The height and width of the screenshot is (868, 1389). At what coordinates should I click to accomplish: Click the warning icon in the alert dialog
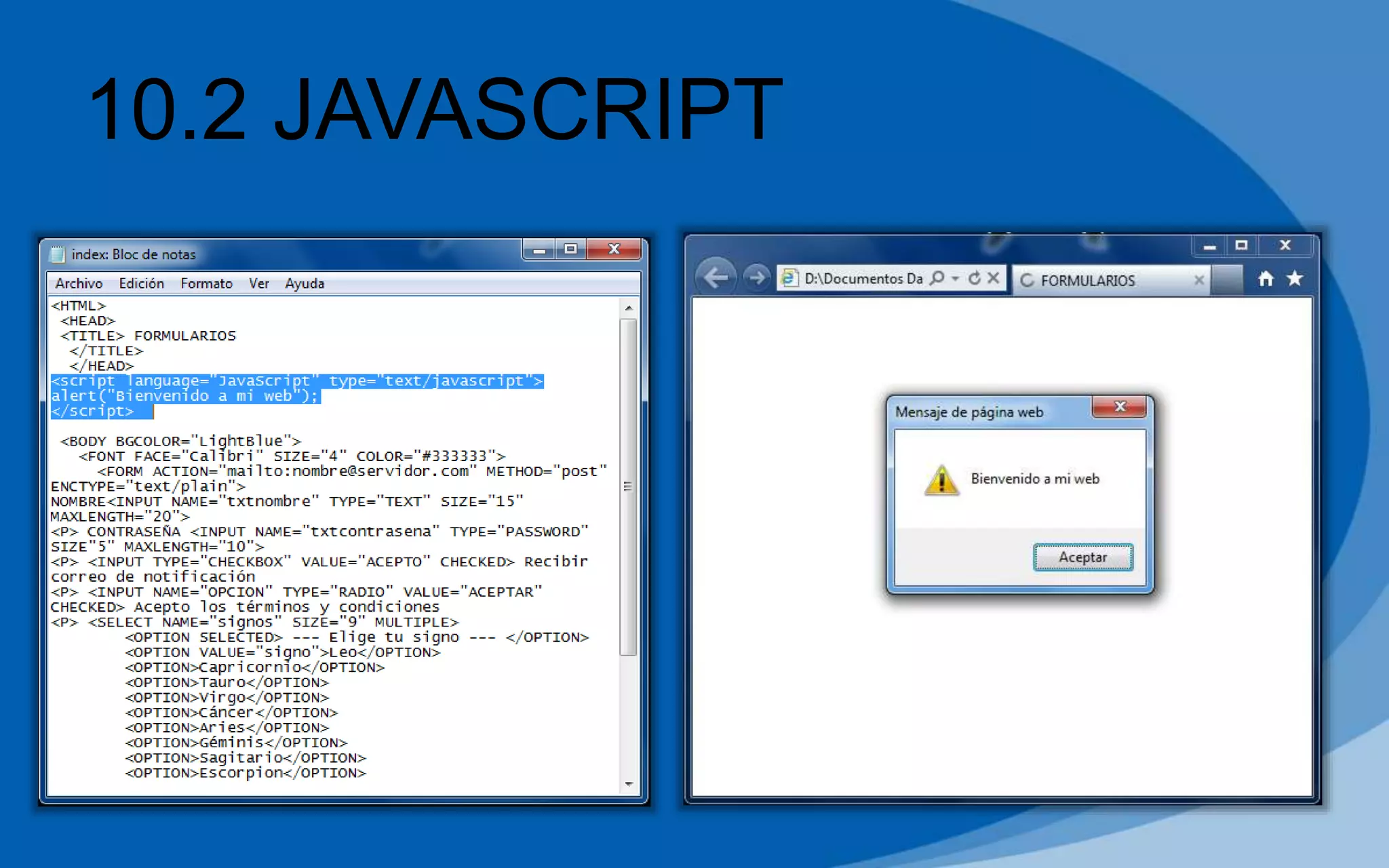coord(941,480)
